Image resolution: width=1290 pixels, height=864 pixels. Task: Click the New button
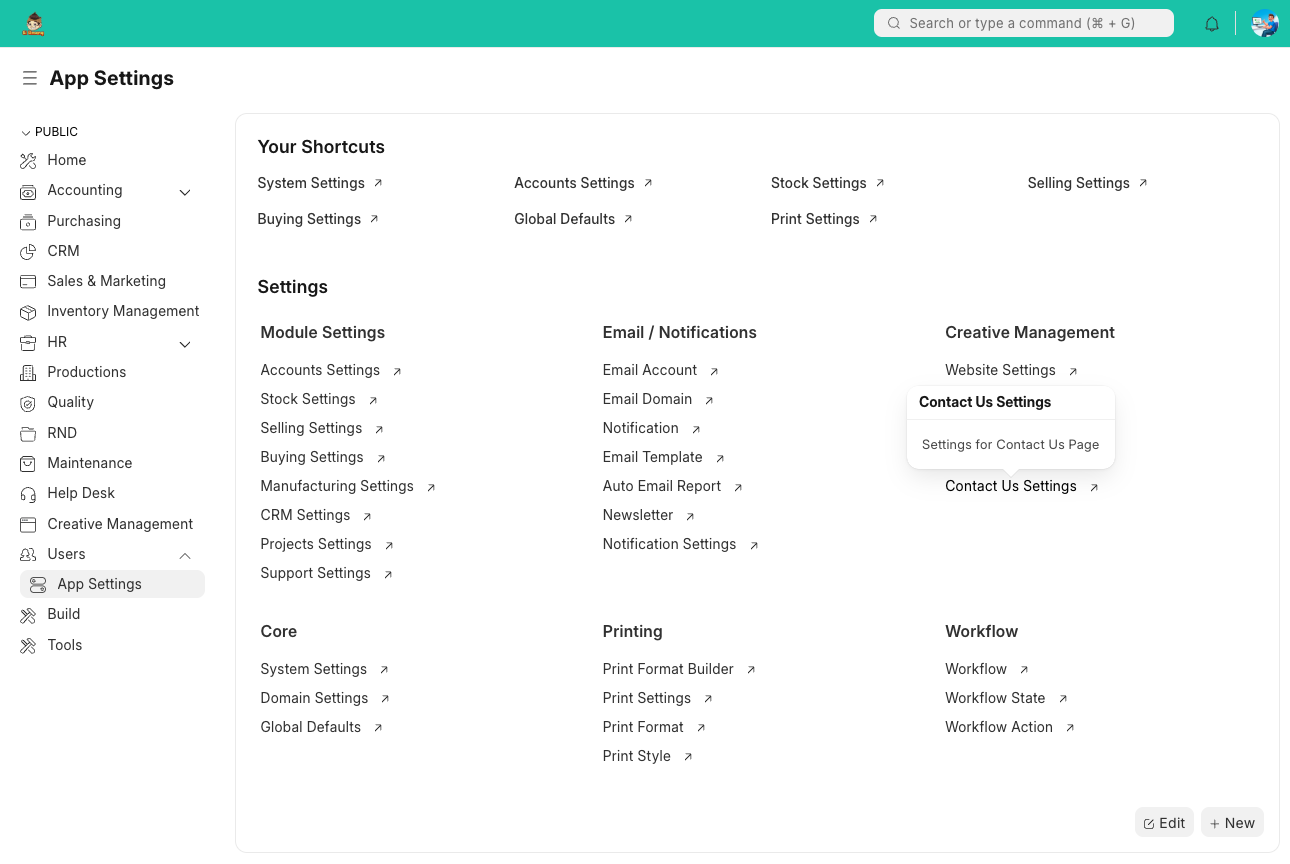pyautogui.click(x=1232, y=823)
